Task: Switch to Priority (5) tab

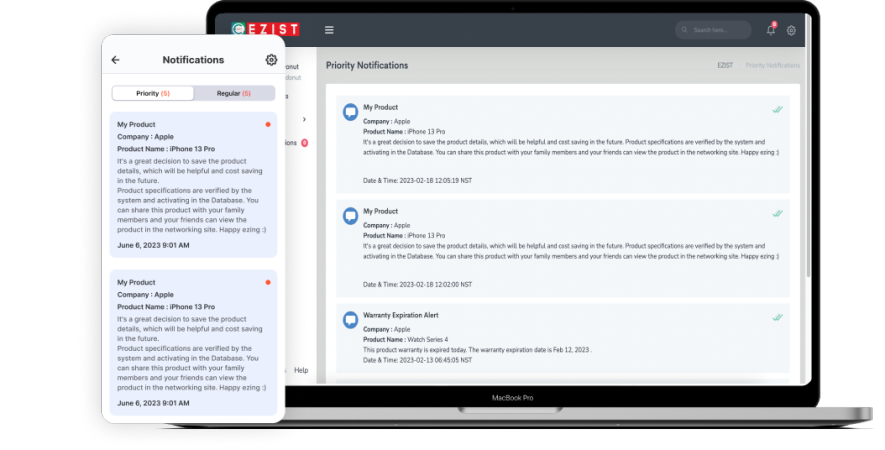Action: pos(153,93)
